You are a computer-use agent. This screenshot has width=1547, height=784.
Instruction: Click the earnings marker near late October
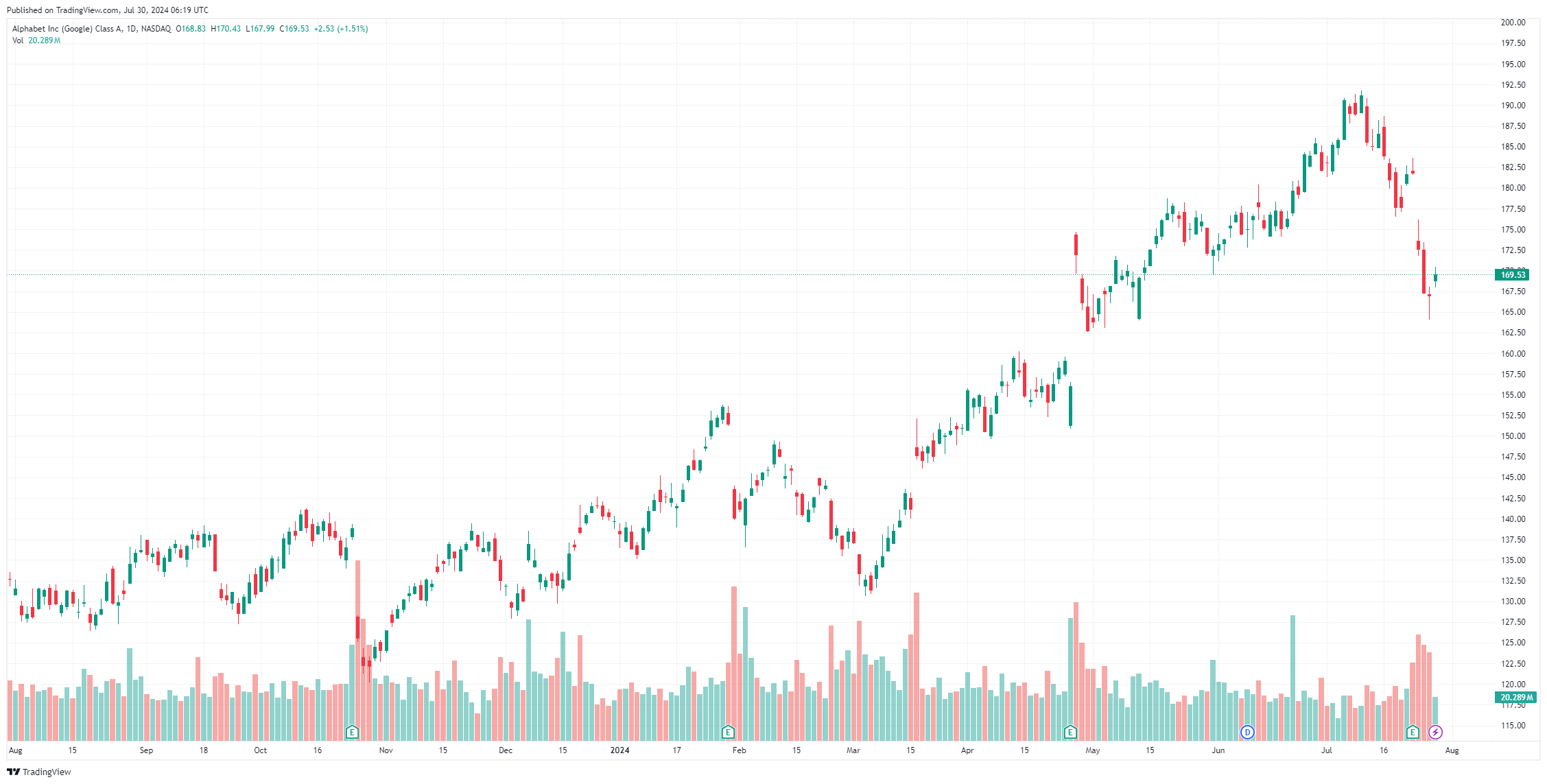pos(352,732)
